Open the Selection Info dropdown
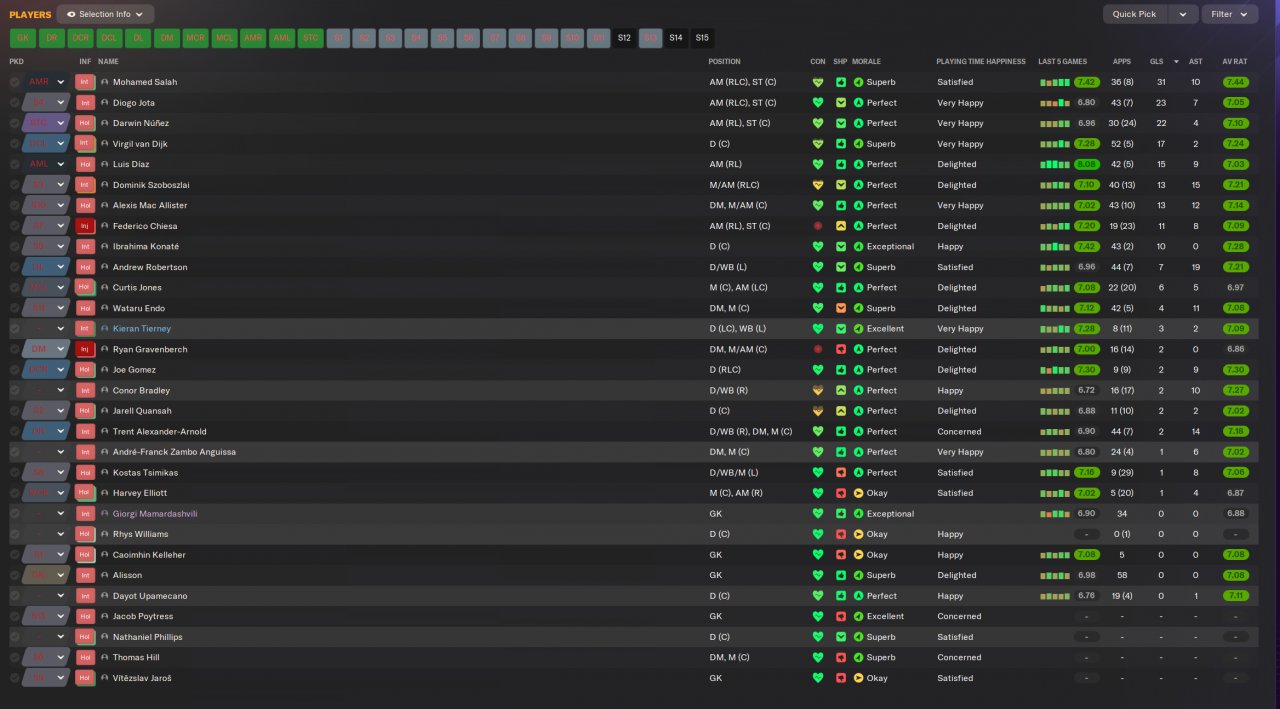1280x709 pixels. pos(105,14)
